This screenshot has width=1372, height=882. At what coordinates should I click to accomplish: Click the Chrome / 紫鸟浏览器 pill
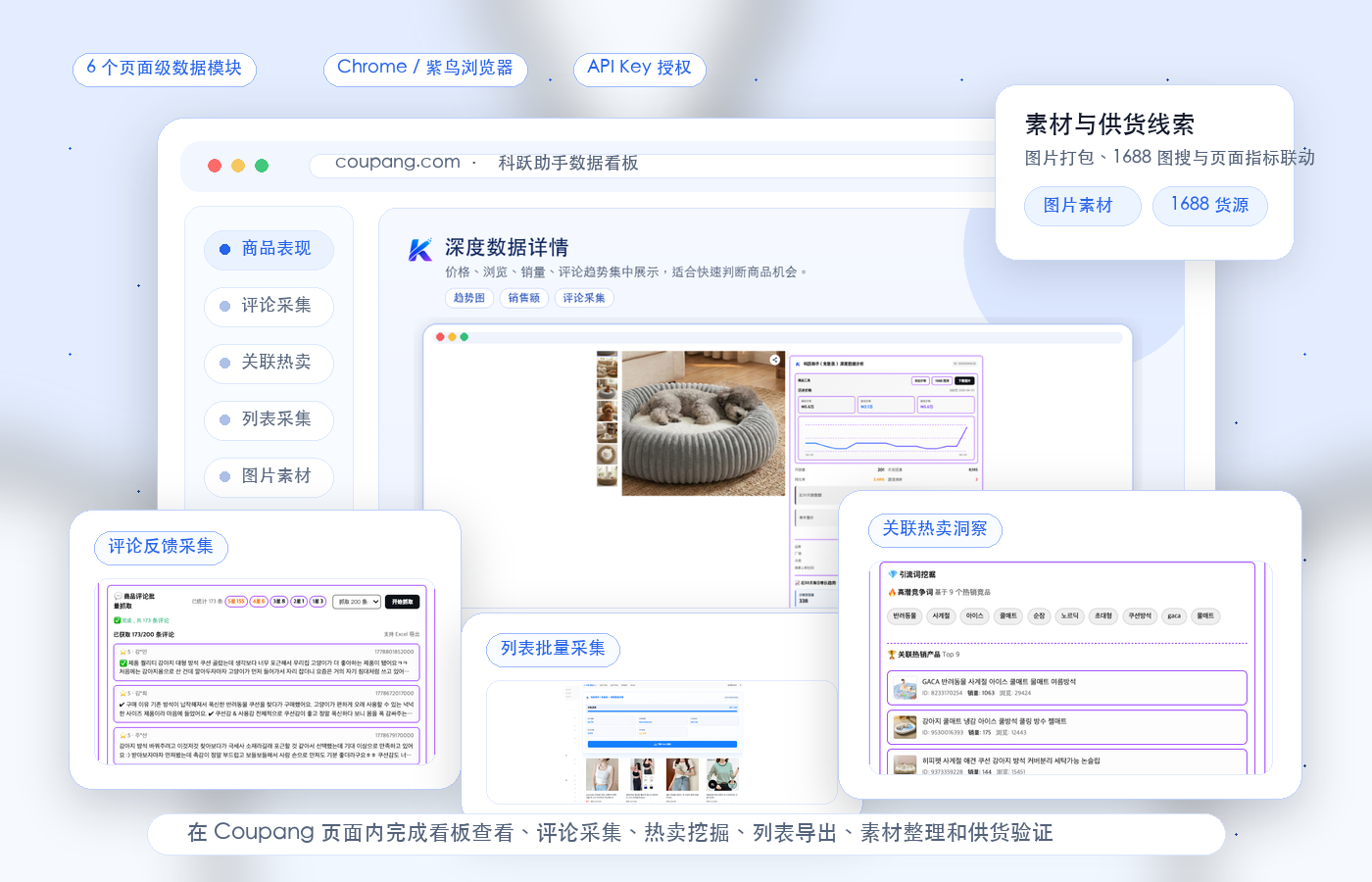(x=425, y=69)
